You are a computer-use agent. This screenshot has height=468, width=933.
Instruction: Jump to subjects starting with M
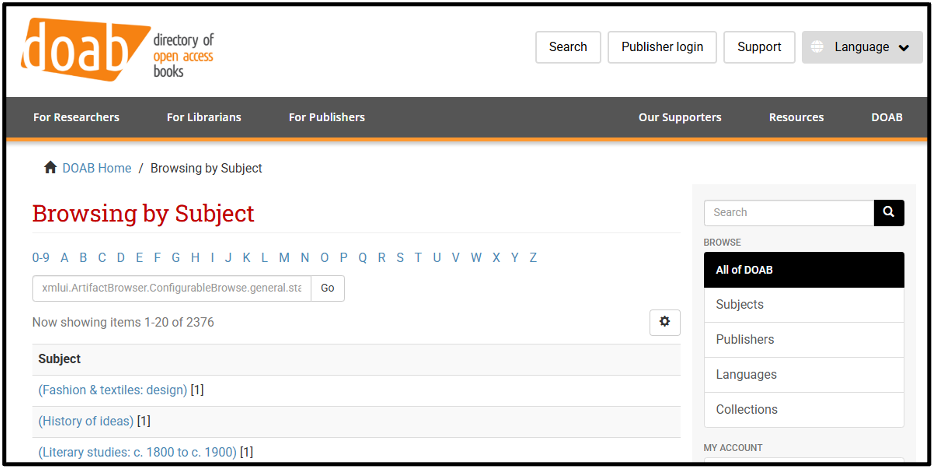pyautogui.click(x=284, y=257)
